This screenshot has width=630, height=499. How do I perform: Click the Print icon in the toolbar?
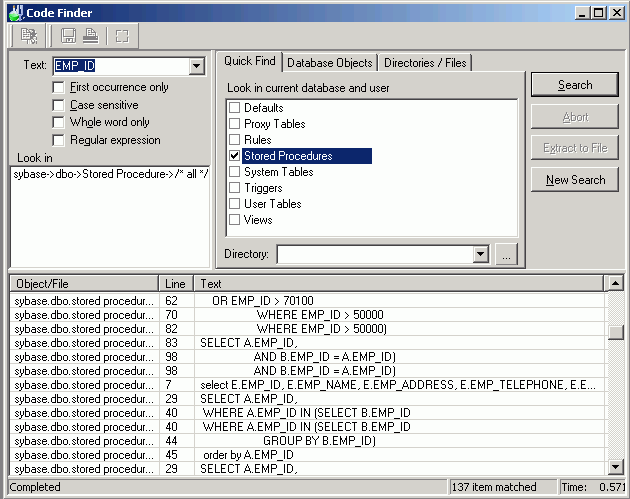90,36
